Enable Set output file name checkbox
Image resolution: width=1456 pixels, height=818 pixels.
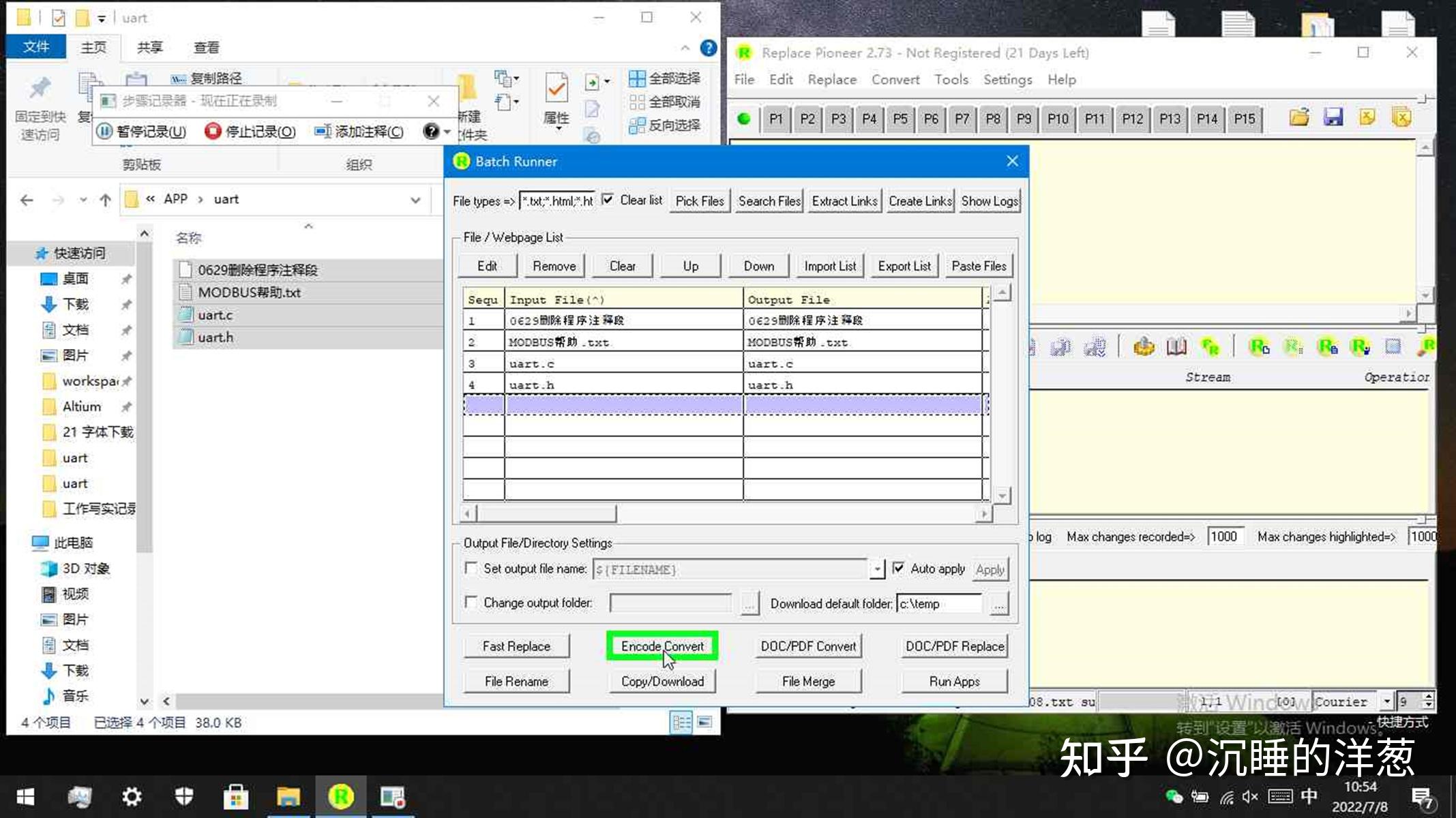tap(471, 568)
